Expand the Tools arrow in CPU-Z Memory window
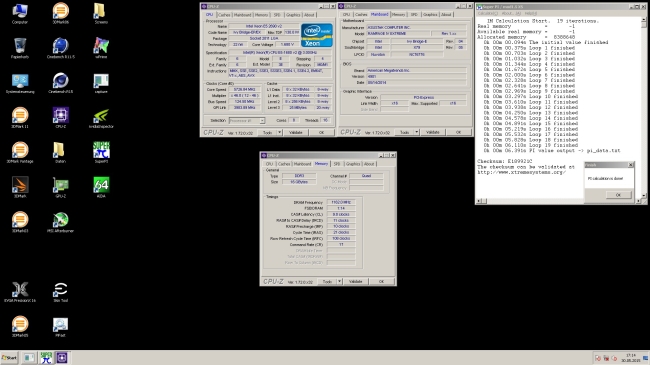Viewport: 650px width, 365px height. click(339, 281)
